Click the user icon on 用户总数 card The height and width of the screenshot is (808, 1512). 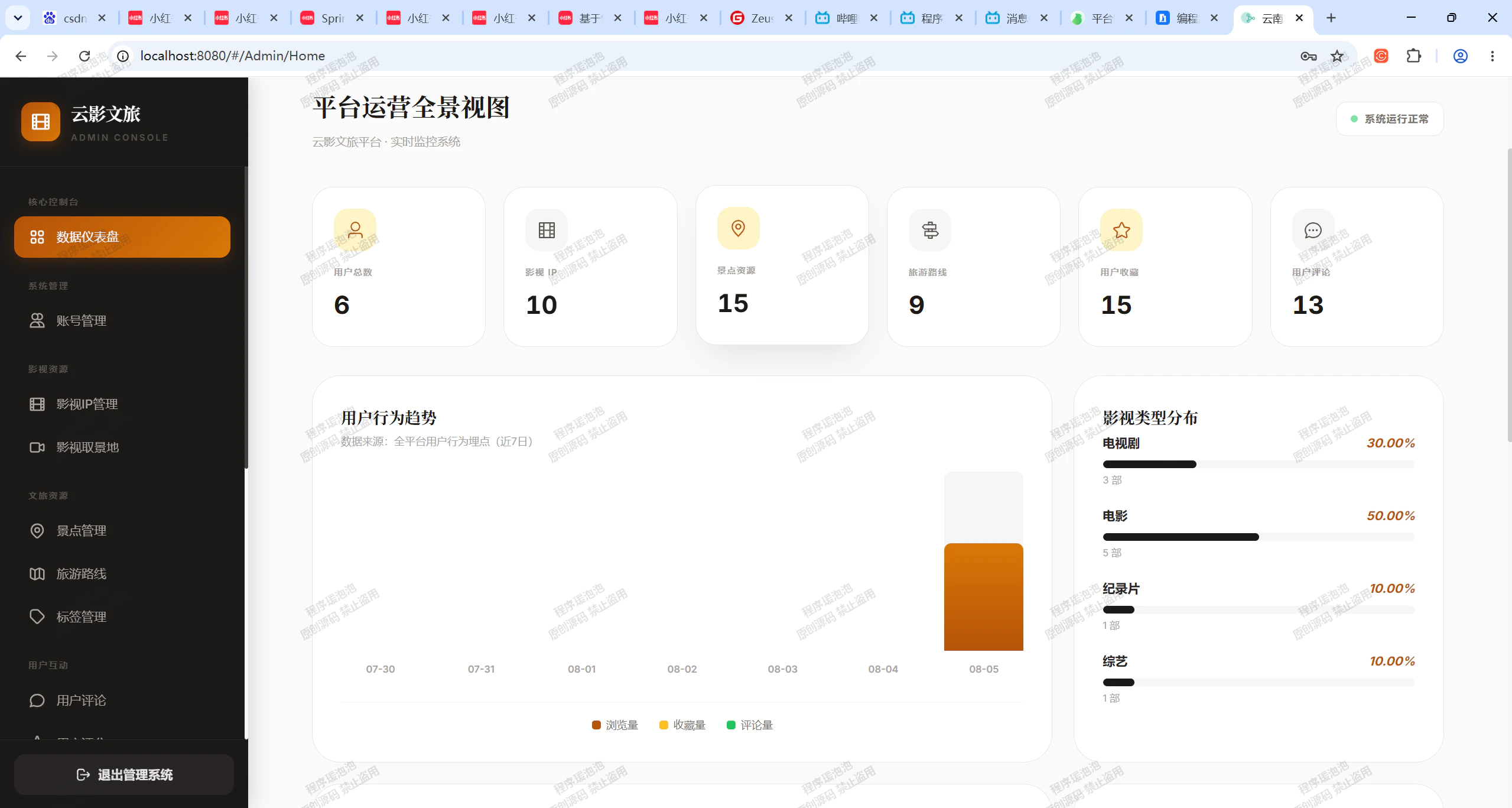point(355,230)
